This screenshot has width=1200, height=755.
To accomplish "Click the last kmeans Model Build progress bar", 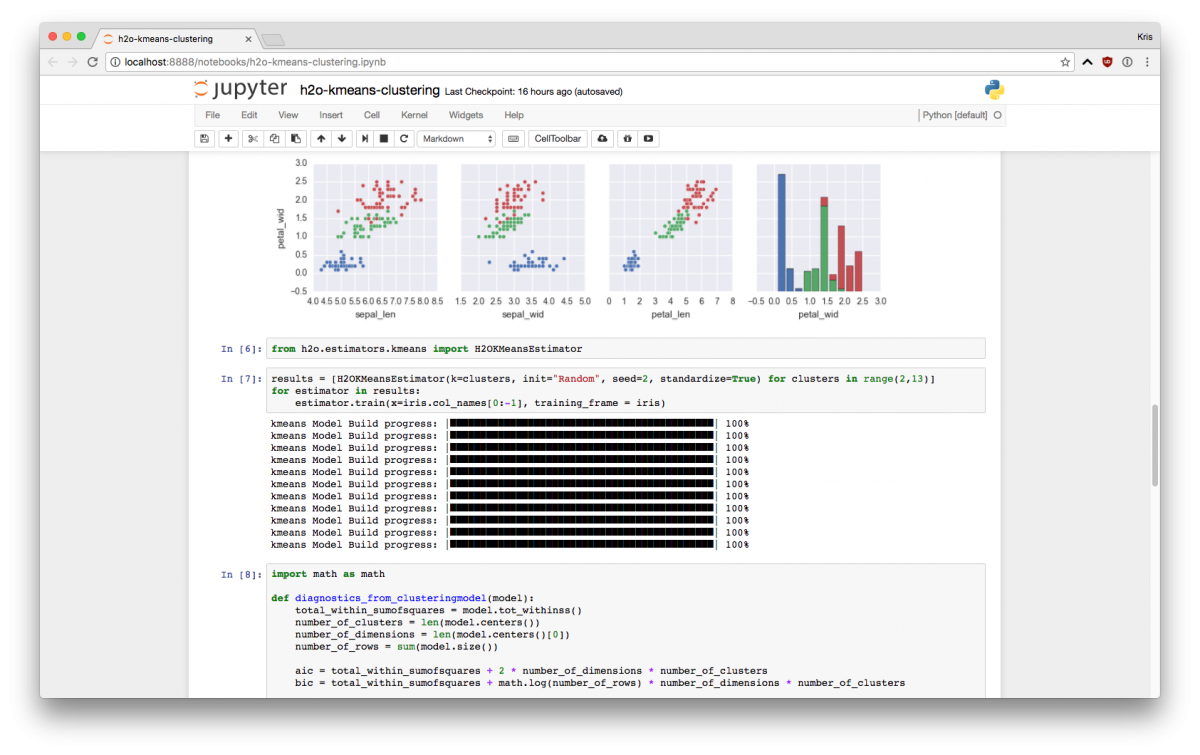I will (582, 545).
